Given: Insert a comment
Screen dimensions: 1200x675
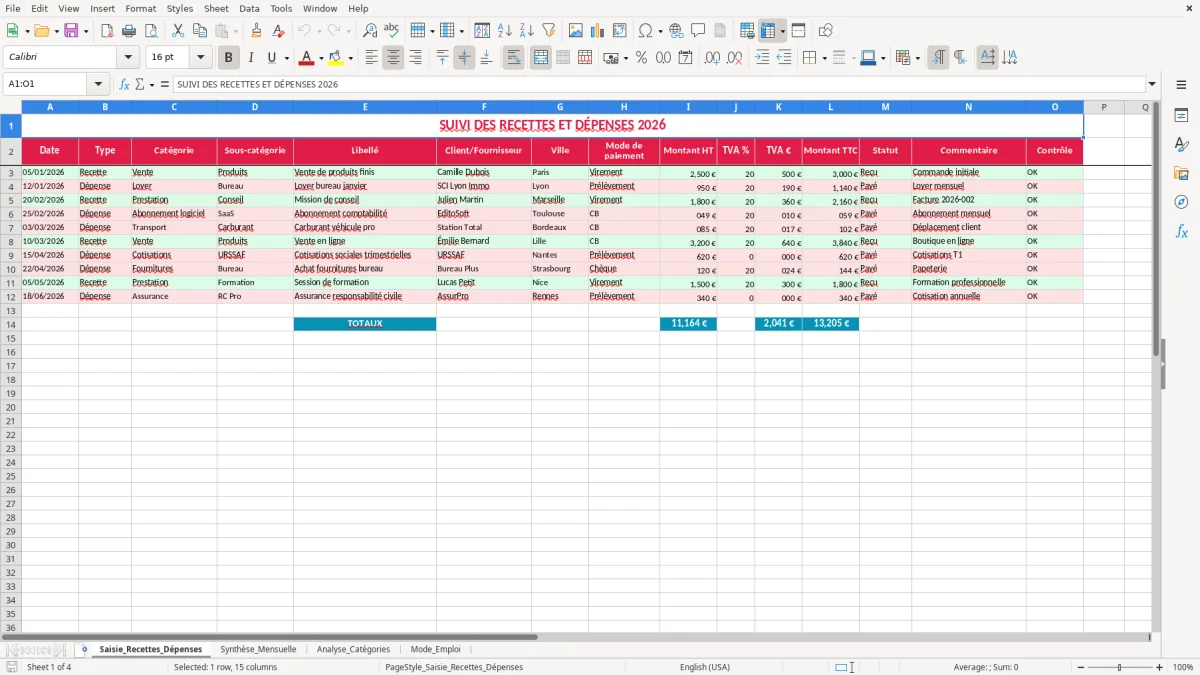Looking at the screenshot, I should 698,31.
